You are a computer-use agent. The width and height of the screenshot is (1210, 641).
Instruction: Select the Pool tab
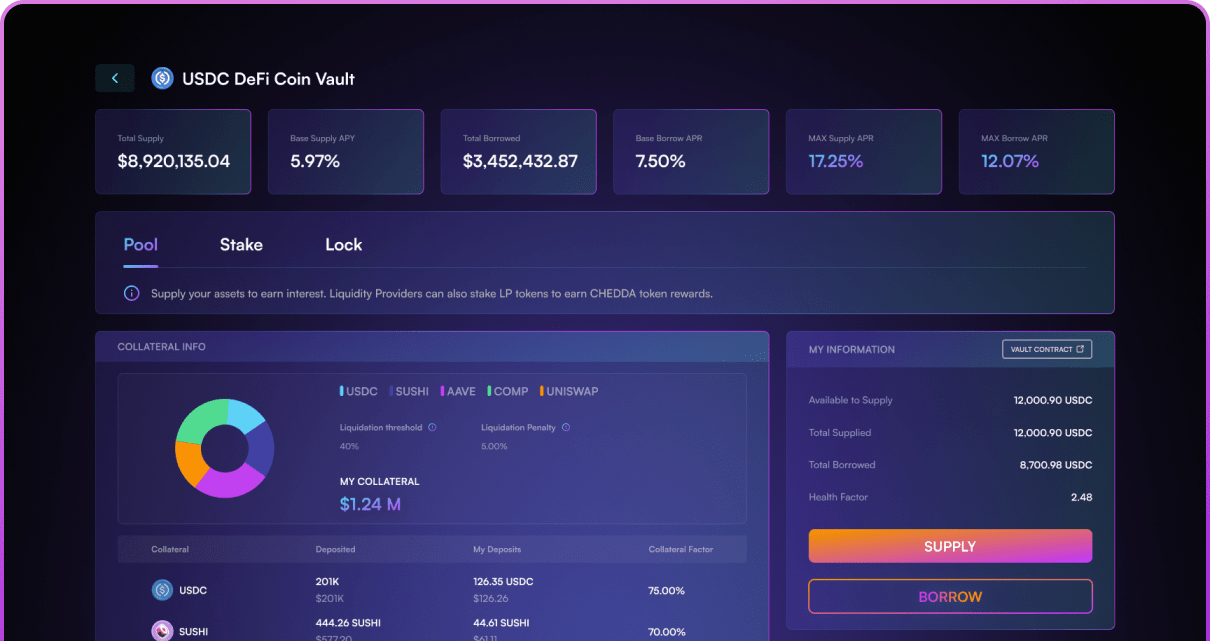click(x=140, y=244)
